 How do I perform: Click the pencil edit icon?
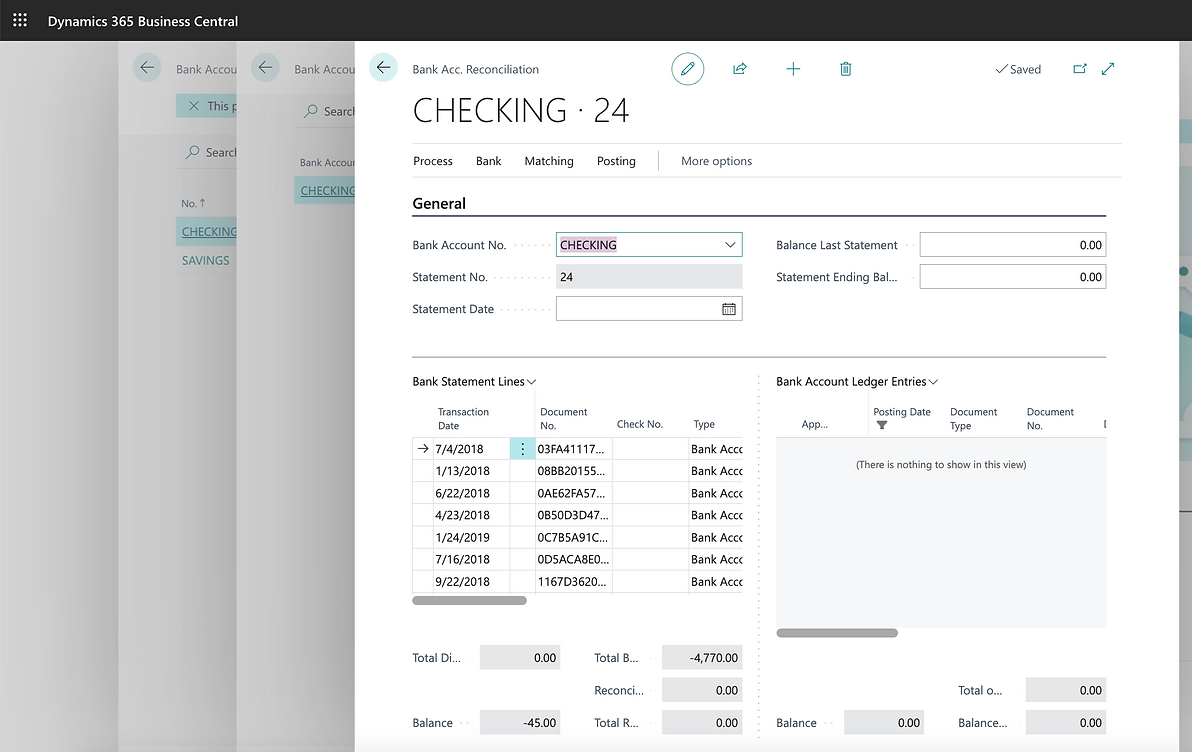click(x=687, y=69)
